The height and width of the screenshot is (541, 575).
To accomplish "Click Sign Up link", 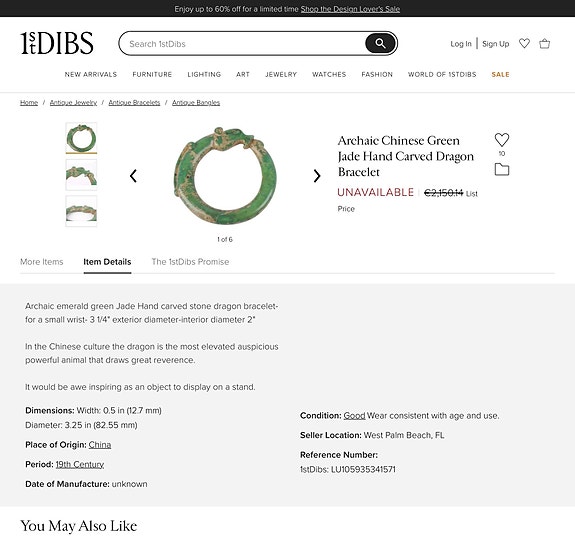I will coord(495,44).
